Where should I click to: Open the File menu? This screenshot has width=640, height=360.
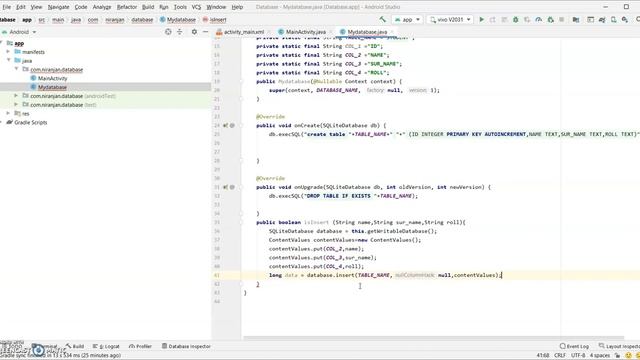7,7
